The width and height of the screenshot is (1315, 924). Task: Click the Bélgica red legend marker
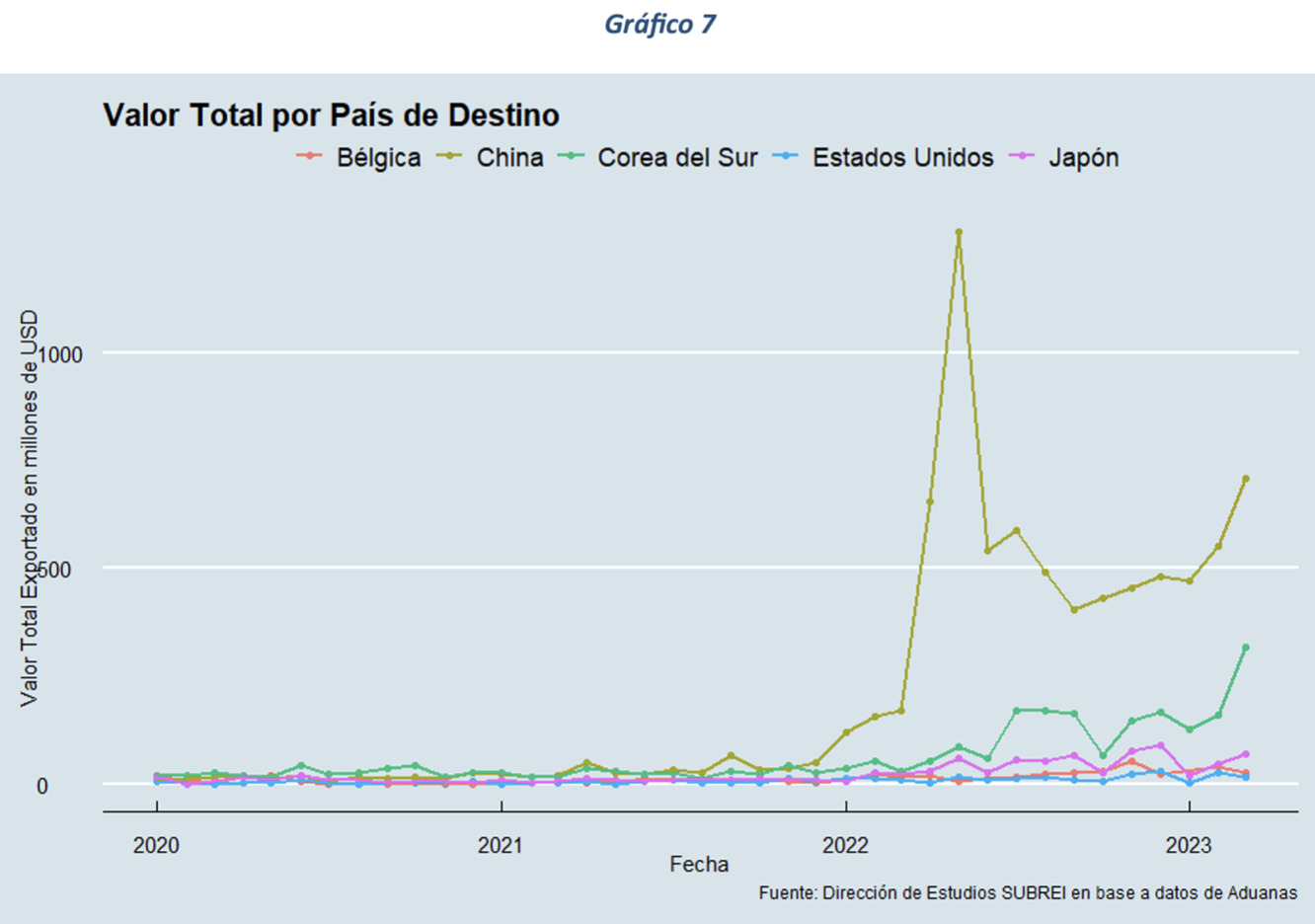point(309,157)
